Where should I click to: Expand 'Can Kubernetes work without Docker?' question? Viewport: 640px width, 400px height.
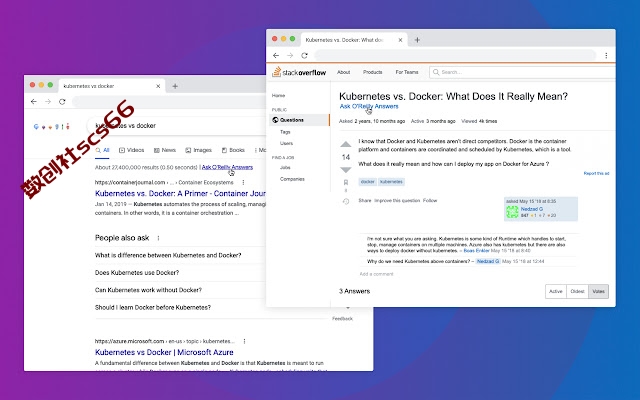tap(148, 290)
